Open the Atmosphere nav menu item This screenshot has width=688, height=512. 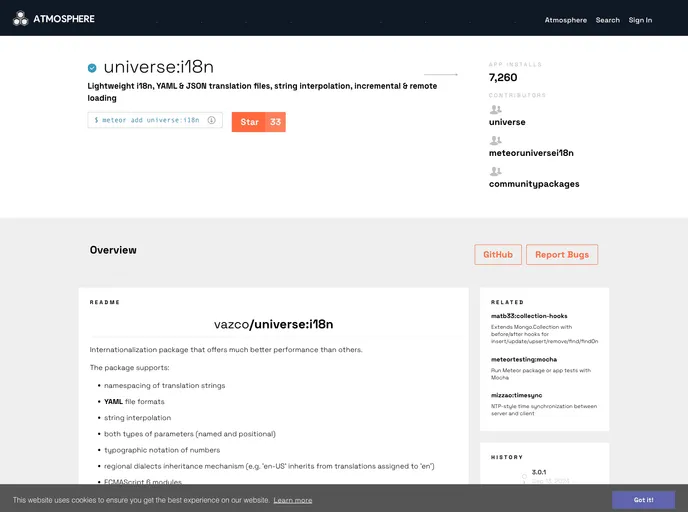(x=565, y=20)
